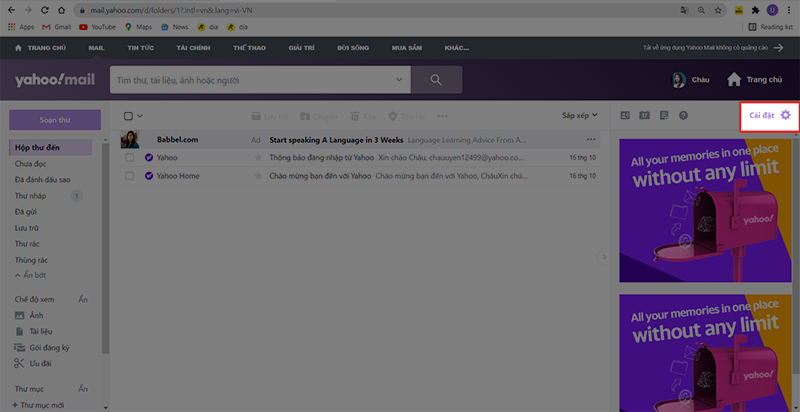Screen dimensions: 800x412
Task: Click the search magnifier button
Action: tap(436, 80)
